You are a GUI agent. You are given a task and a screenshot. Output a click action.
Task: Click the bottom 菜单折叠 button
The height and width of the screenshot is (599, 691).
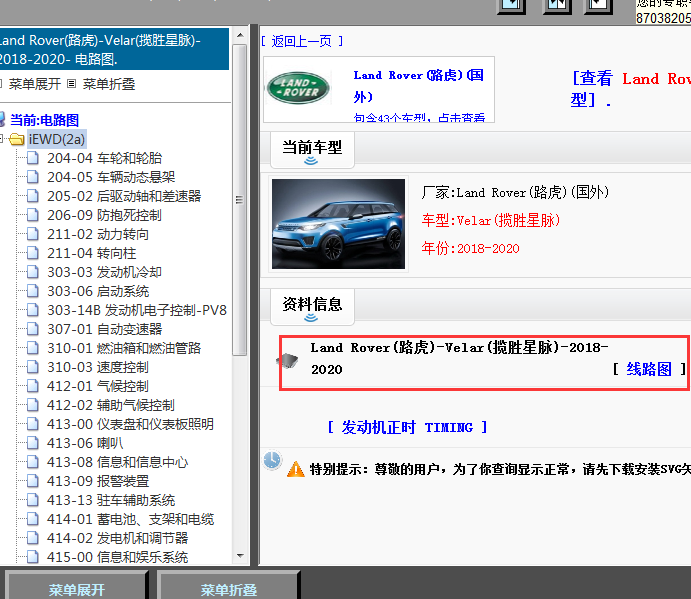(x=229, y=587)
